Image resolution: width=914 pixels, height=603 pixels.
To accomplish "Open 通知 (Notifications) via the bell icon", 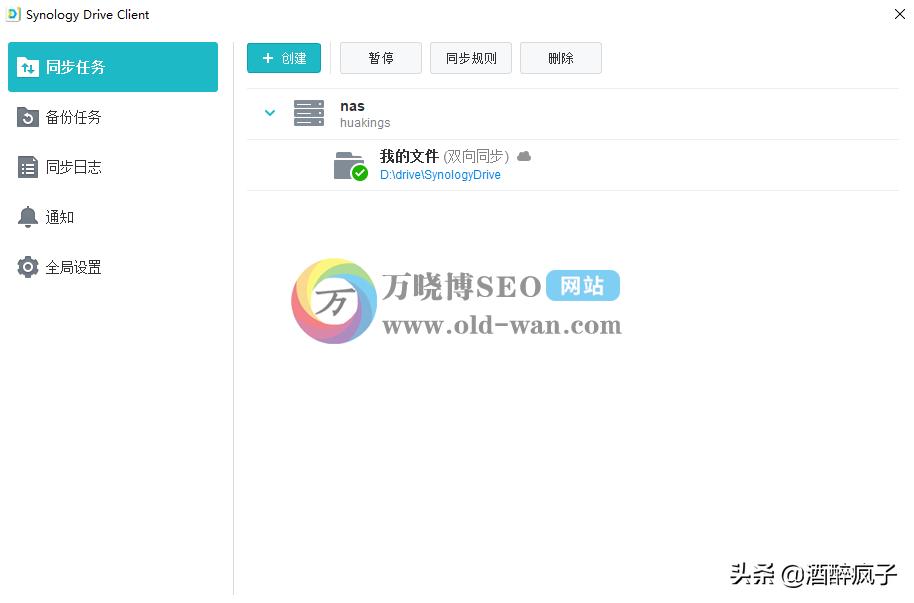I will tap(28, 217).
